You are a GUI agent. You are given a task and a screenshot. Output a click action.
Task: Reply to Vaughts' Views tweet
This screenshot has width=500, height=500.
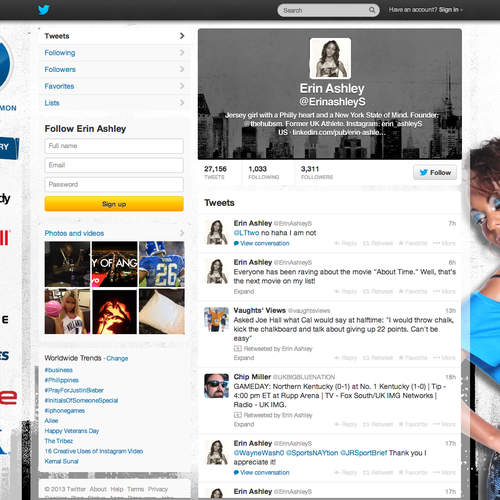click(x=345, y=358)
